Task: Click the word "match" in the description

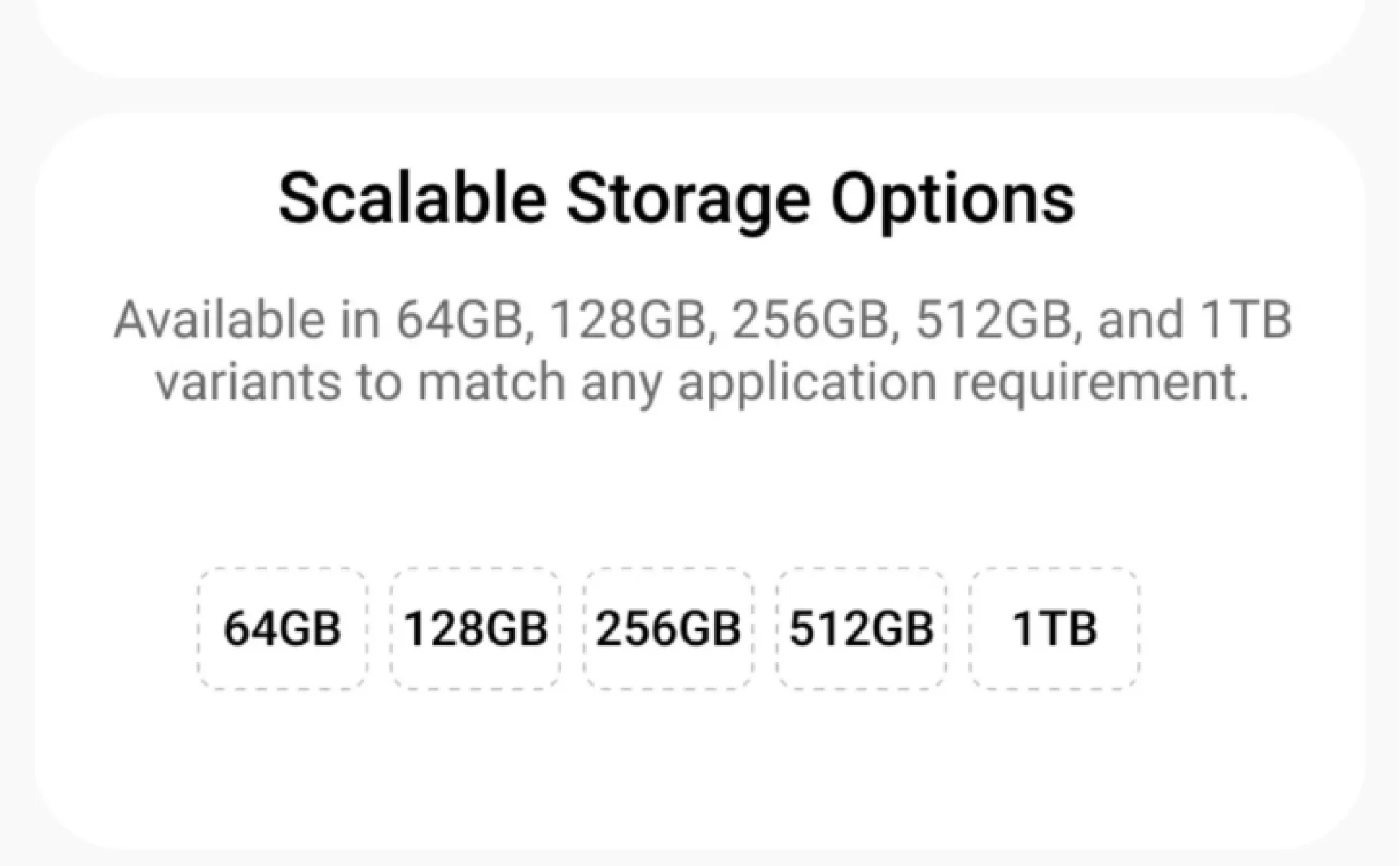Action: coord(491,382)
